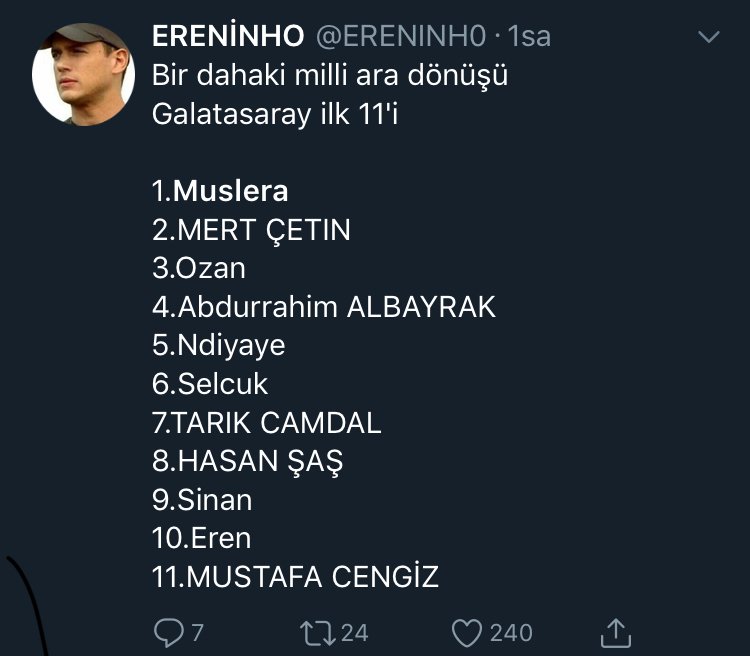Click the 11.MUSTAFA CENGİZ line

point(295,577)
